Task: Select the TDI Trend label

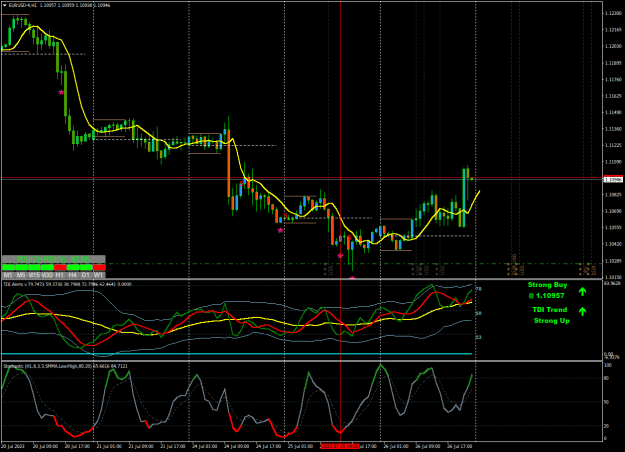Action: 549,310
